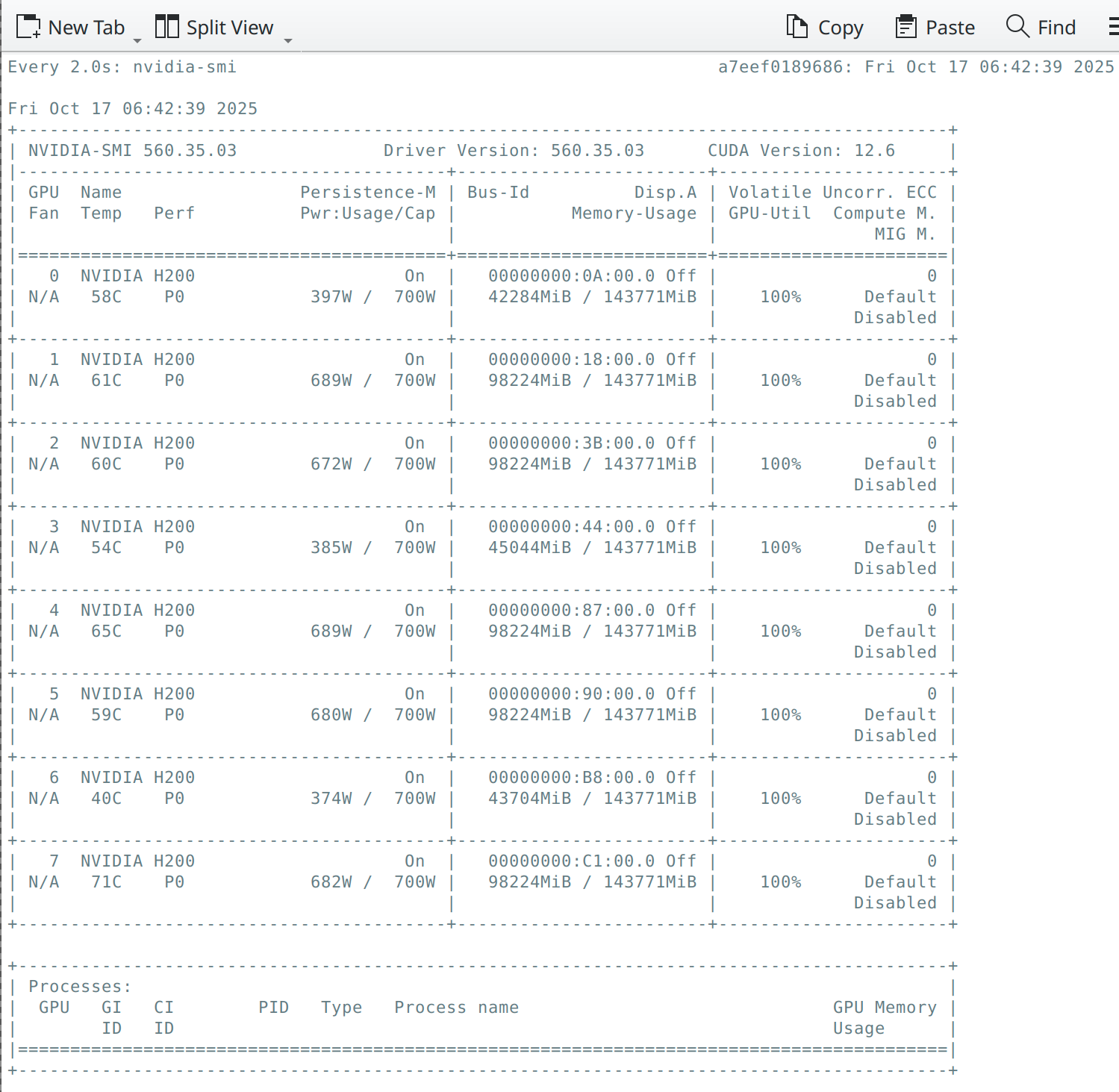Click bus ID '00000000:90:00.0'
The width and height of the screenshot is (1119, 1092).
point(572,694)
